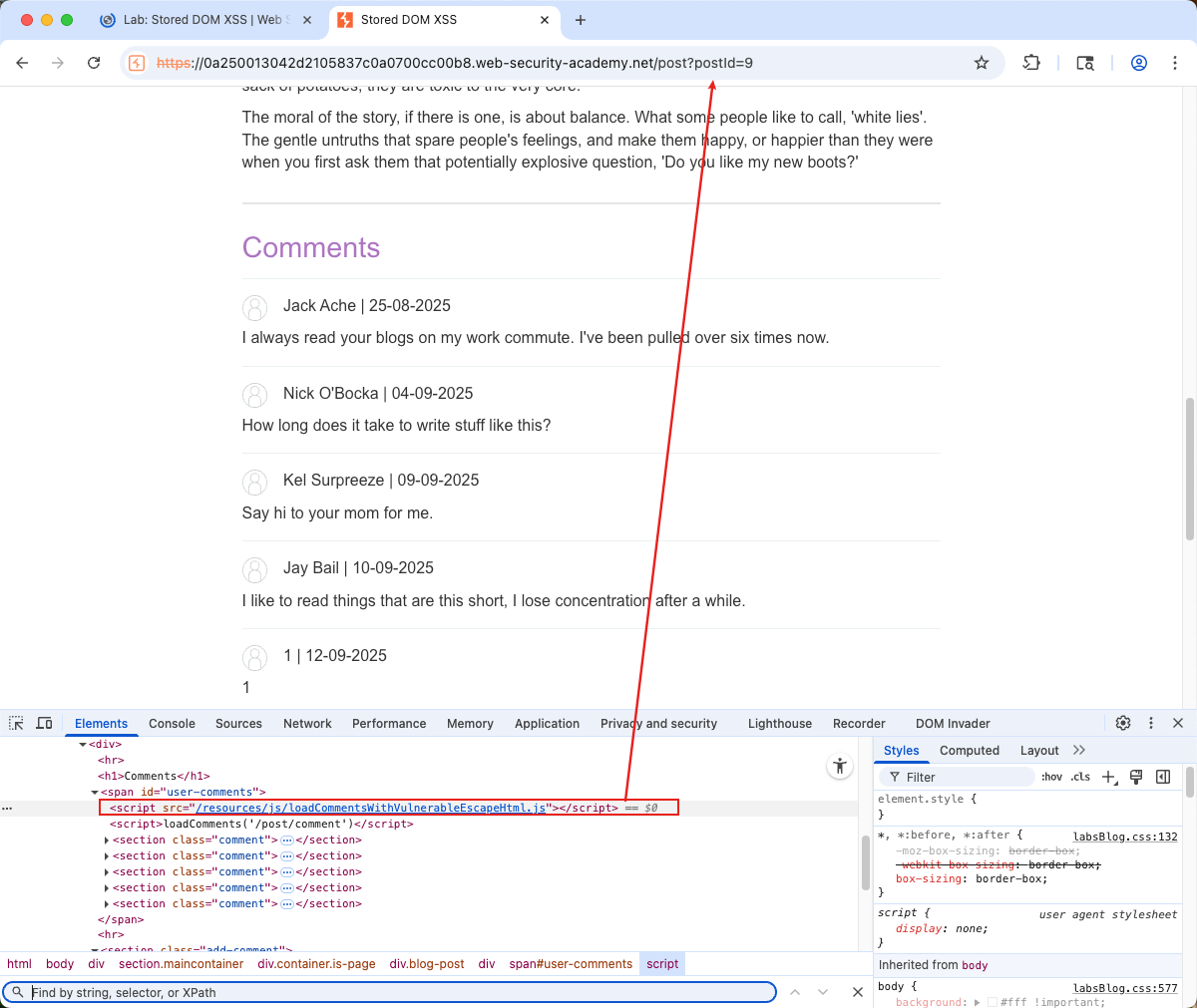Click the 'box-sizing: border-box' declaration
Image resolution: width=1197 pixels, height=1008 pixels.
click(x=972, y=878)
